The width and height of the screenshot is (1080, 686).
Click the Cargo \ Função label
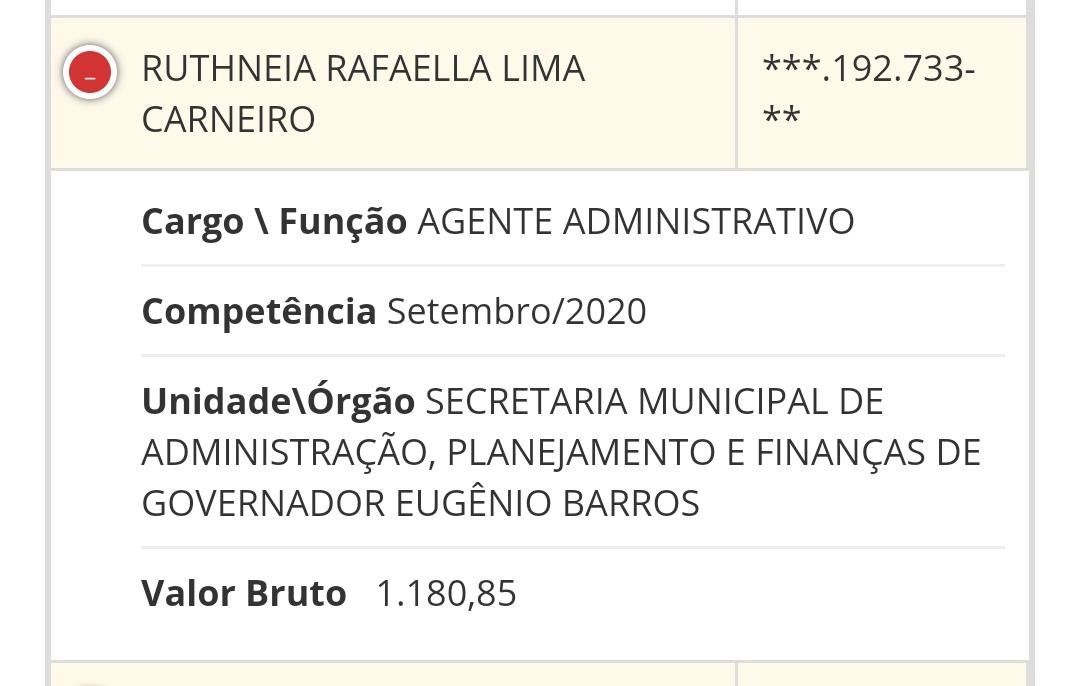point(274,222)
